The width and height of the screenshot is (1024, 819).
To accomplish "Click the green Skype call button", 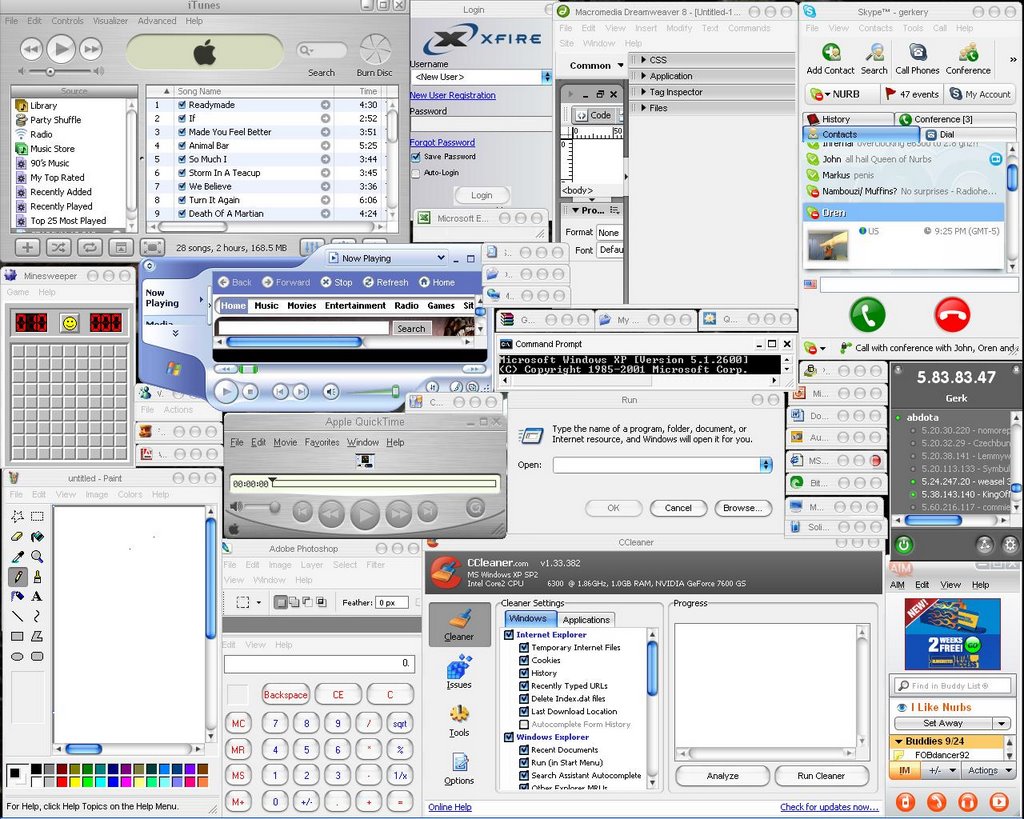I will point(867,315).
